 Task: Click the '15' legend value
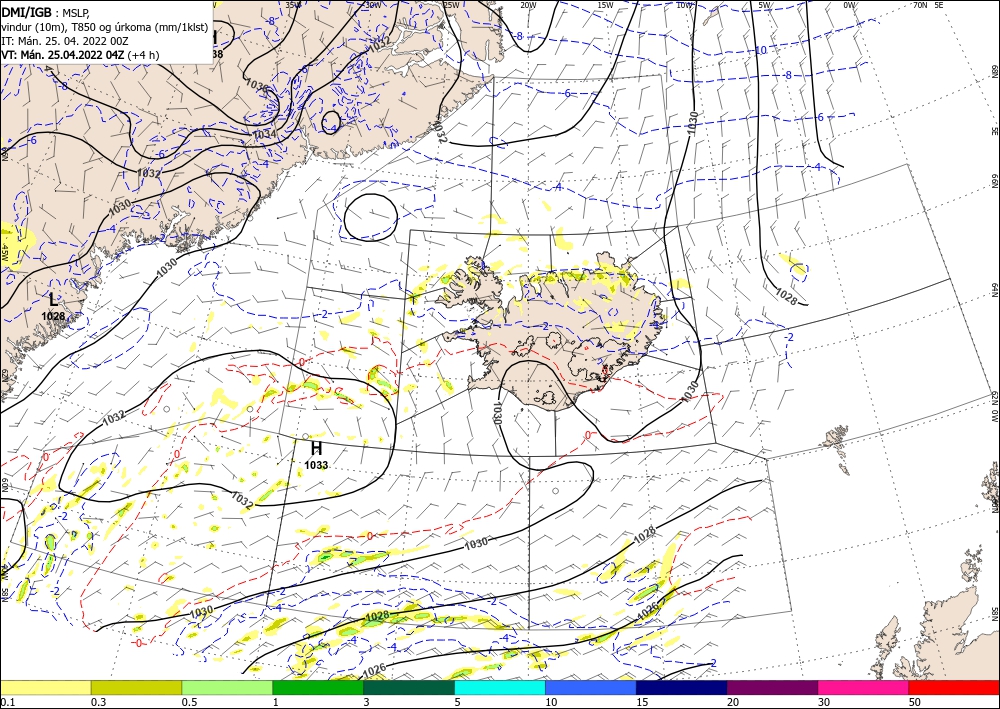click(x=642, y=702)
